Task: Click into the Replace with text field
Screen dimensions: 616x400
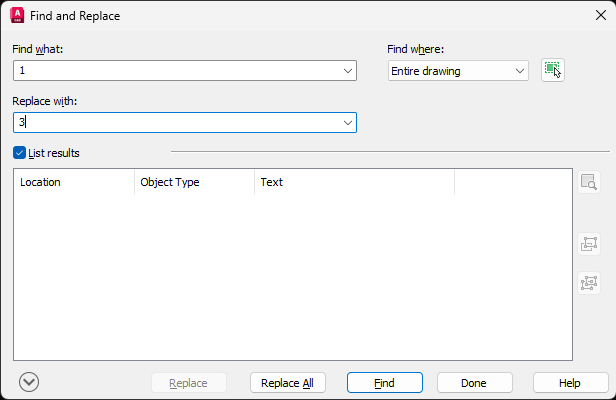Action: (x=177, y=122)
